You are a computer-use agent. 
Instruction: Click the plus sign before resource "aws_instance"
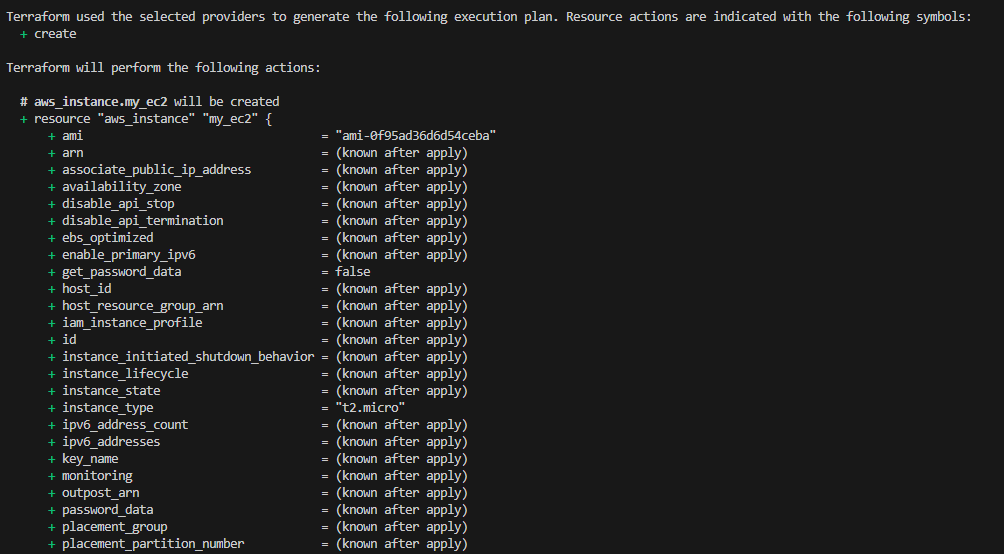point(24,119)
